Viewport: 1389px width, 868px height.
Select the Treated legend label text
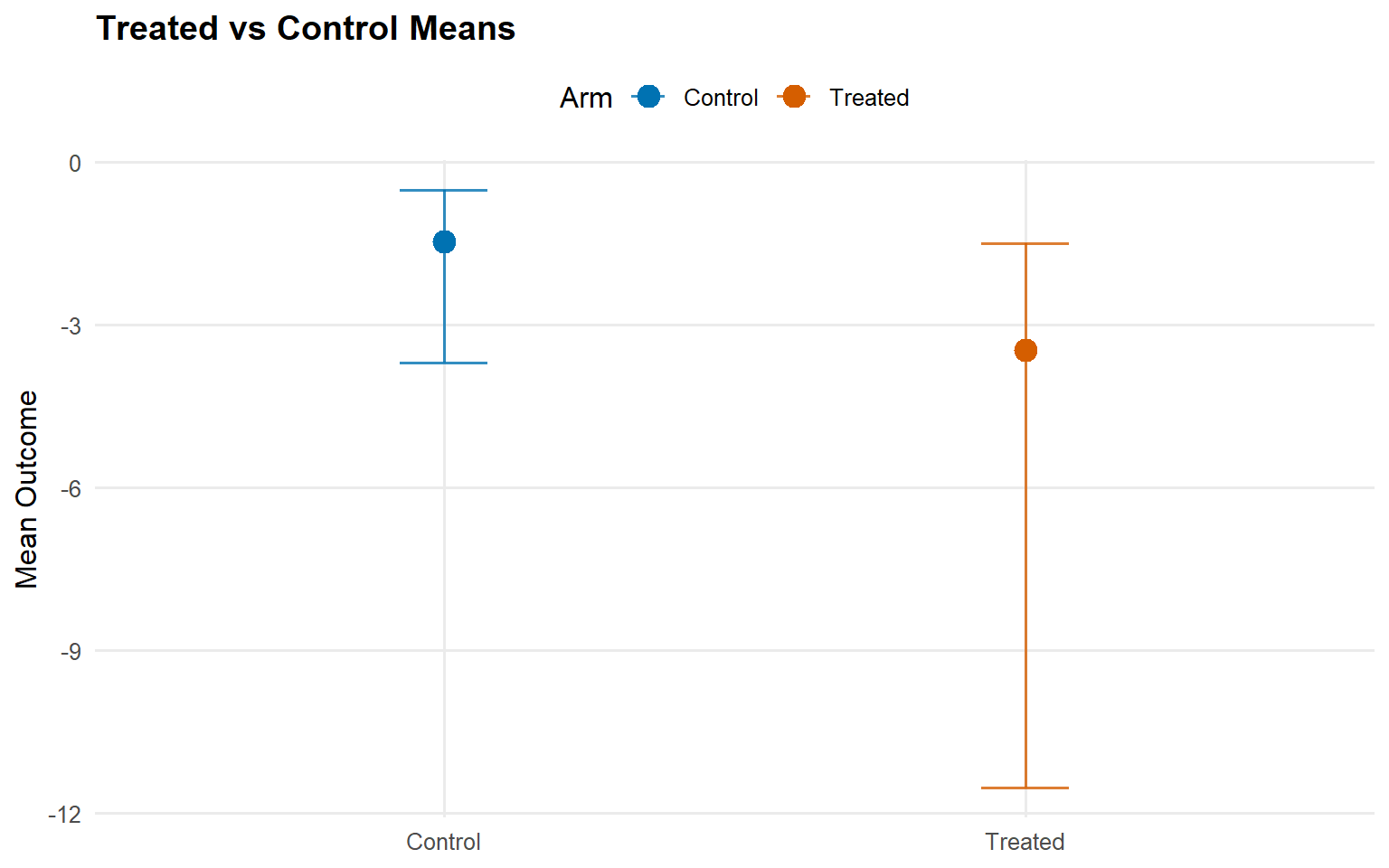point(868,98)
